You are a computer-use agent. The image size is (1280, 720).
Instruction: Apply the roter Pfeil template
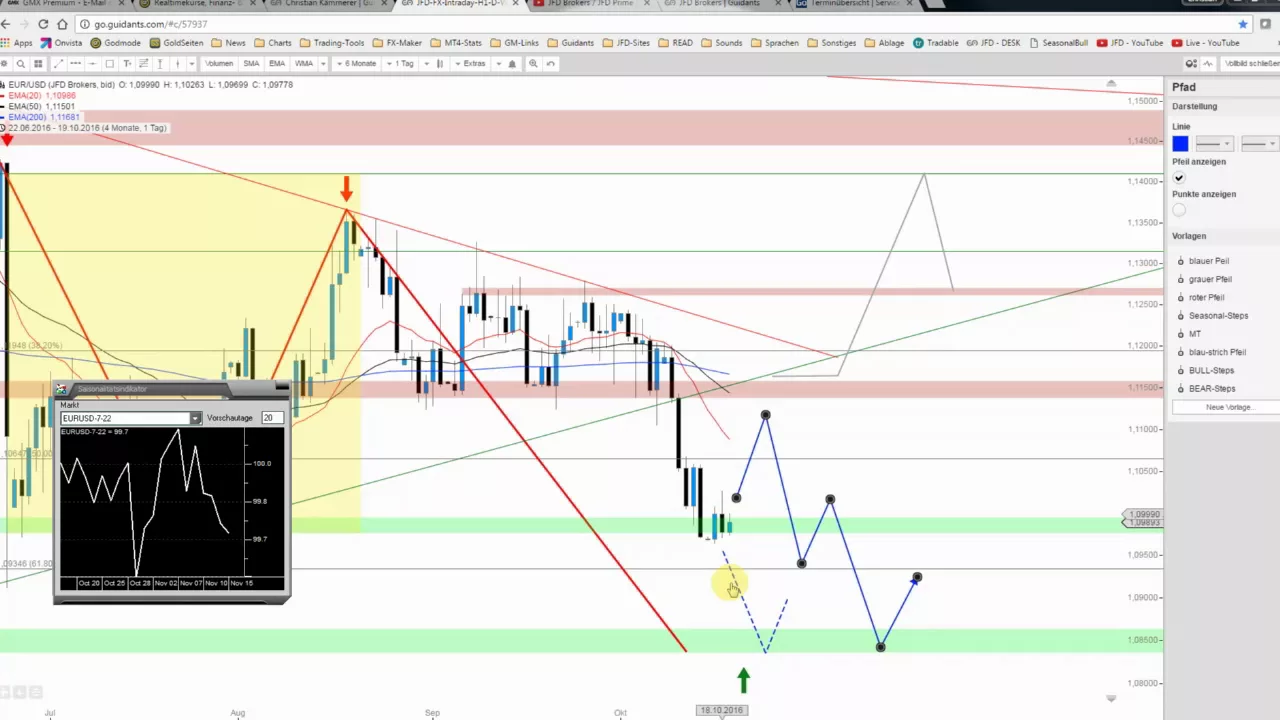[1206, 297]
